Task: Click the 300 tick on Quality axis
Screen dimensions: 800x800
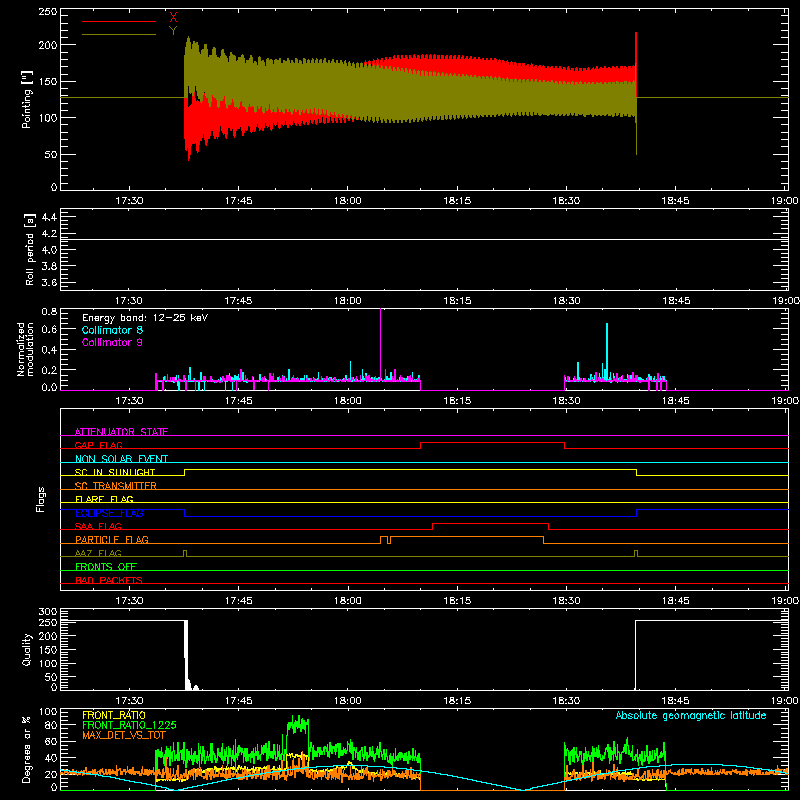Action: (47, 612)
